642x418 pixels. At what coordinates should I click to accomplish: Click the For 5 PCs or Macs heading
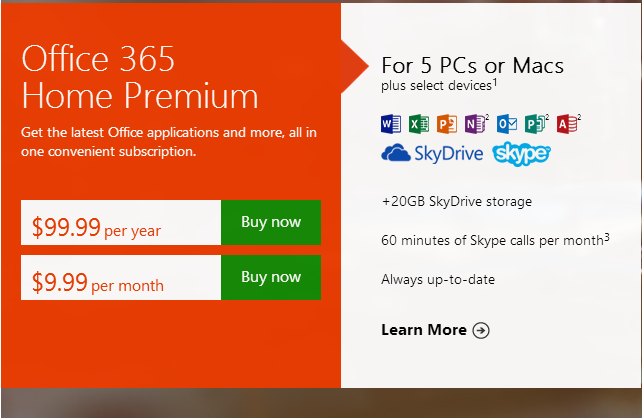472,66
